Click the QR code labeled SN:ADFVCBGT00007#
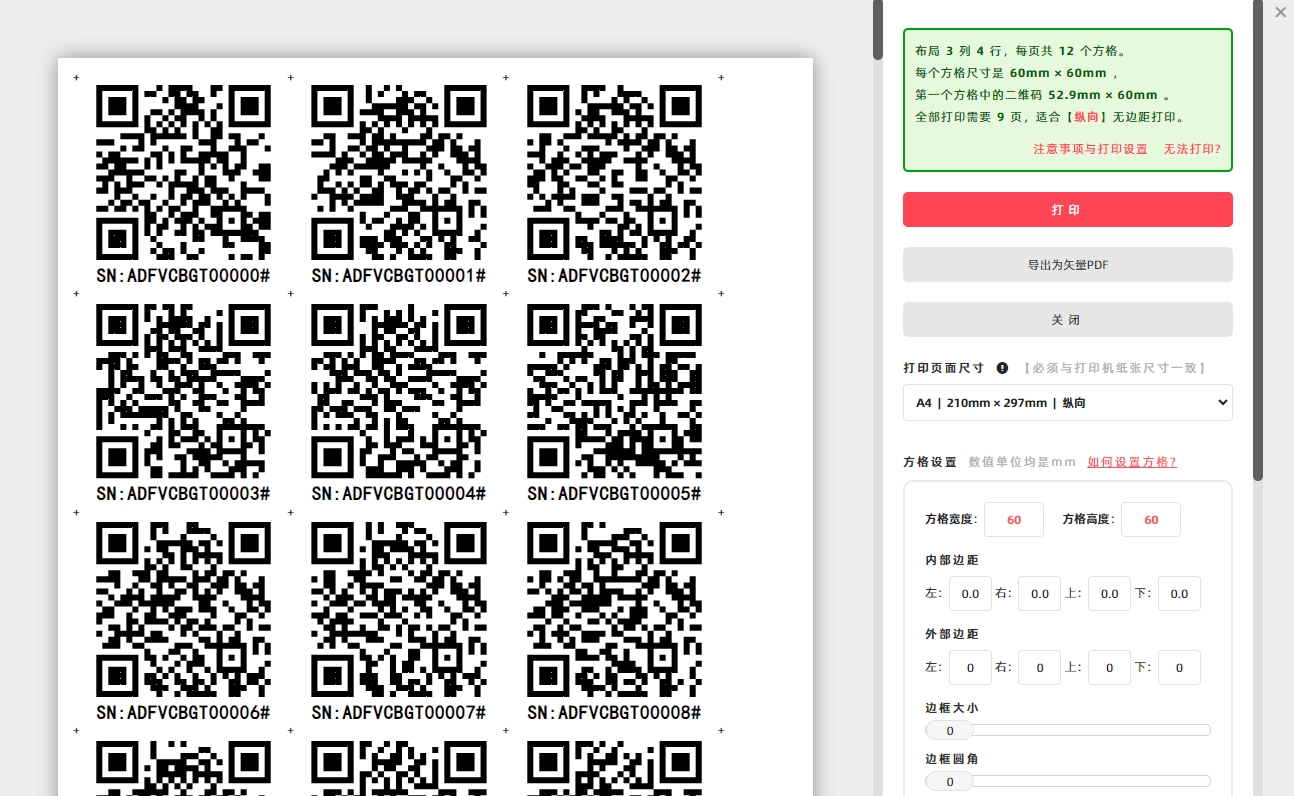Viewport: 1294px width, 796px height. [399, 610]
